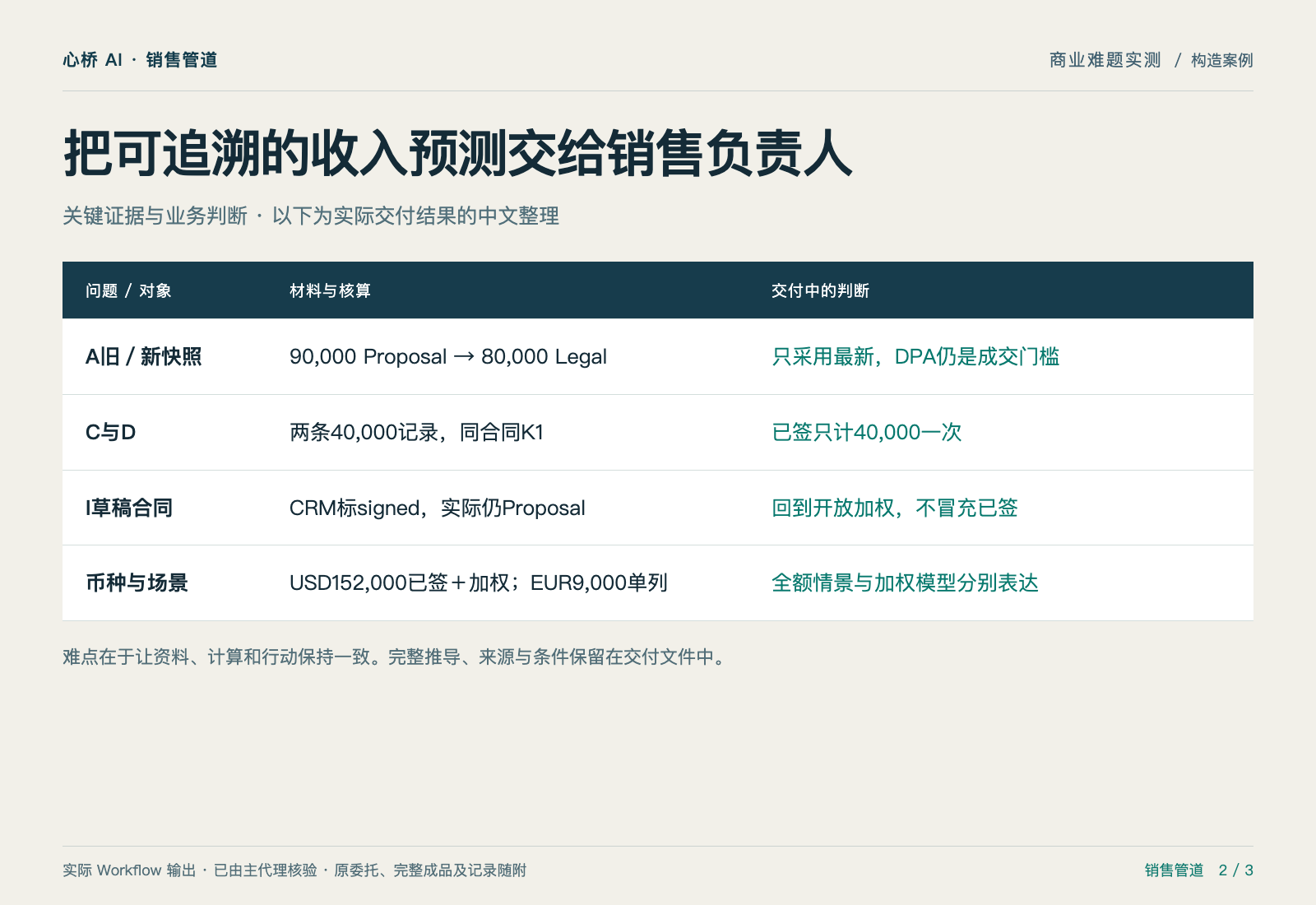Click the cell USD152,000已签＋加权；EUR9,000单列
The width and height of the screenshot is (1316, 905).
tap(479, 582)
